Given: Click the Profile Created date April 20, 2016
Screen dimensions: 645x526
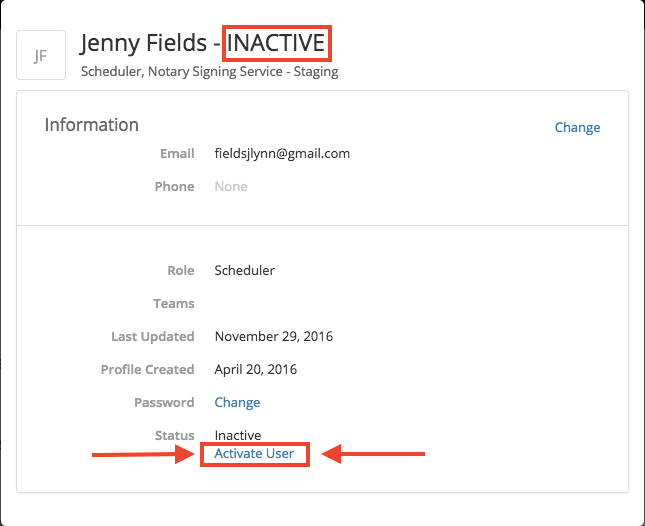Looking at the screenshot, I should [x=255, y=369].
